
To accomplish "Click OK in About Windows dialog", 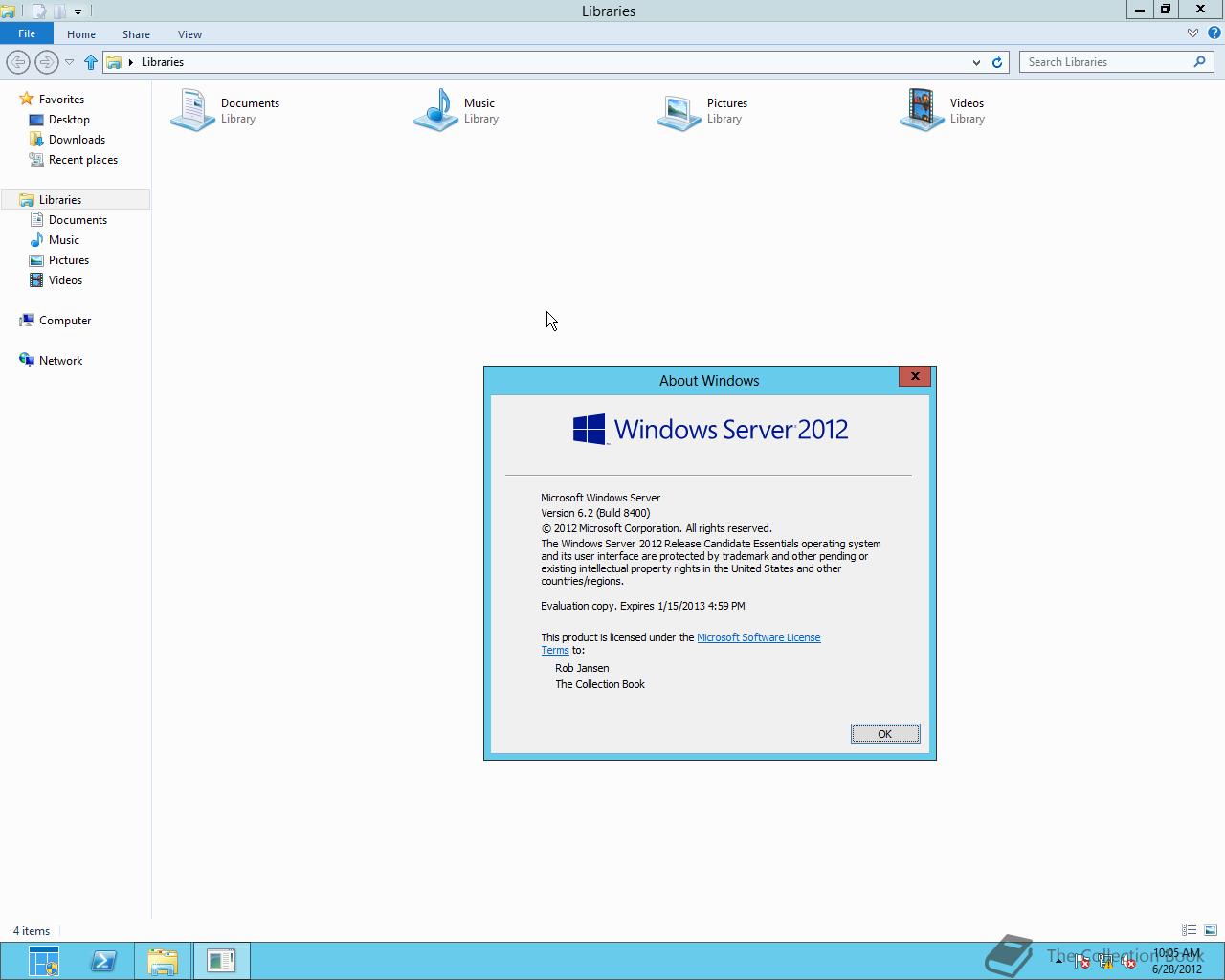I will point(885,734).
